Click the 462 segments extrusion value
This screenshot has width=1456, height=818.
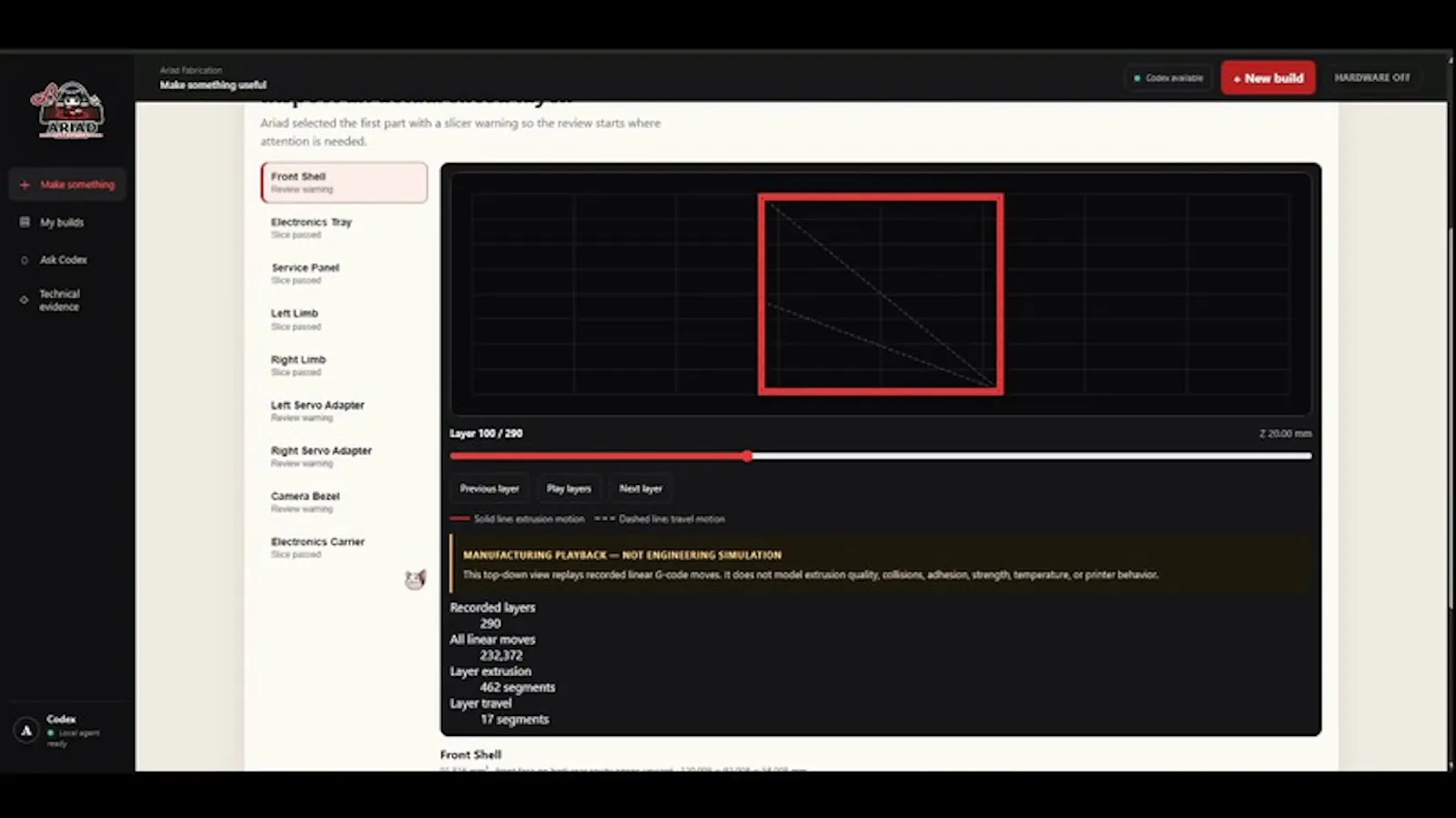[518, 687]
